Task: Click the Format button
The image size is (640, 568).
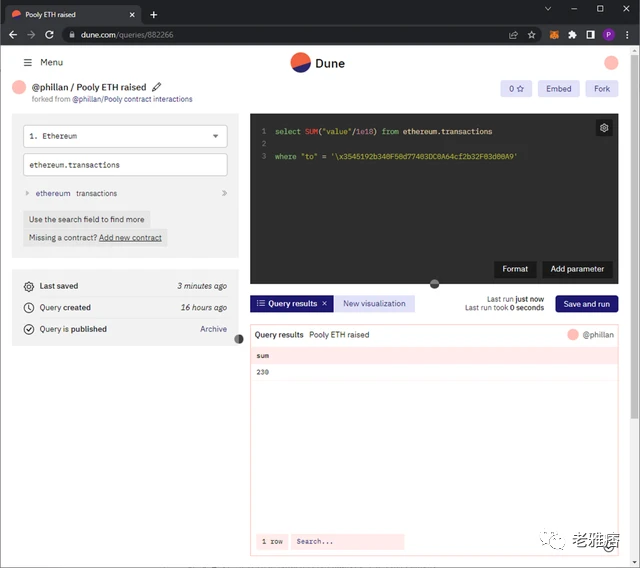Action: coord(515,269)
